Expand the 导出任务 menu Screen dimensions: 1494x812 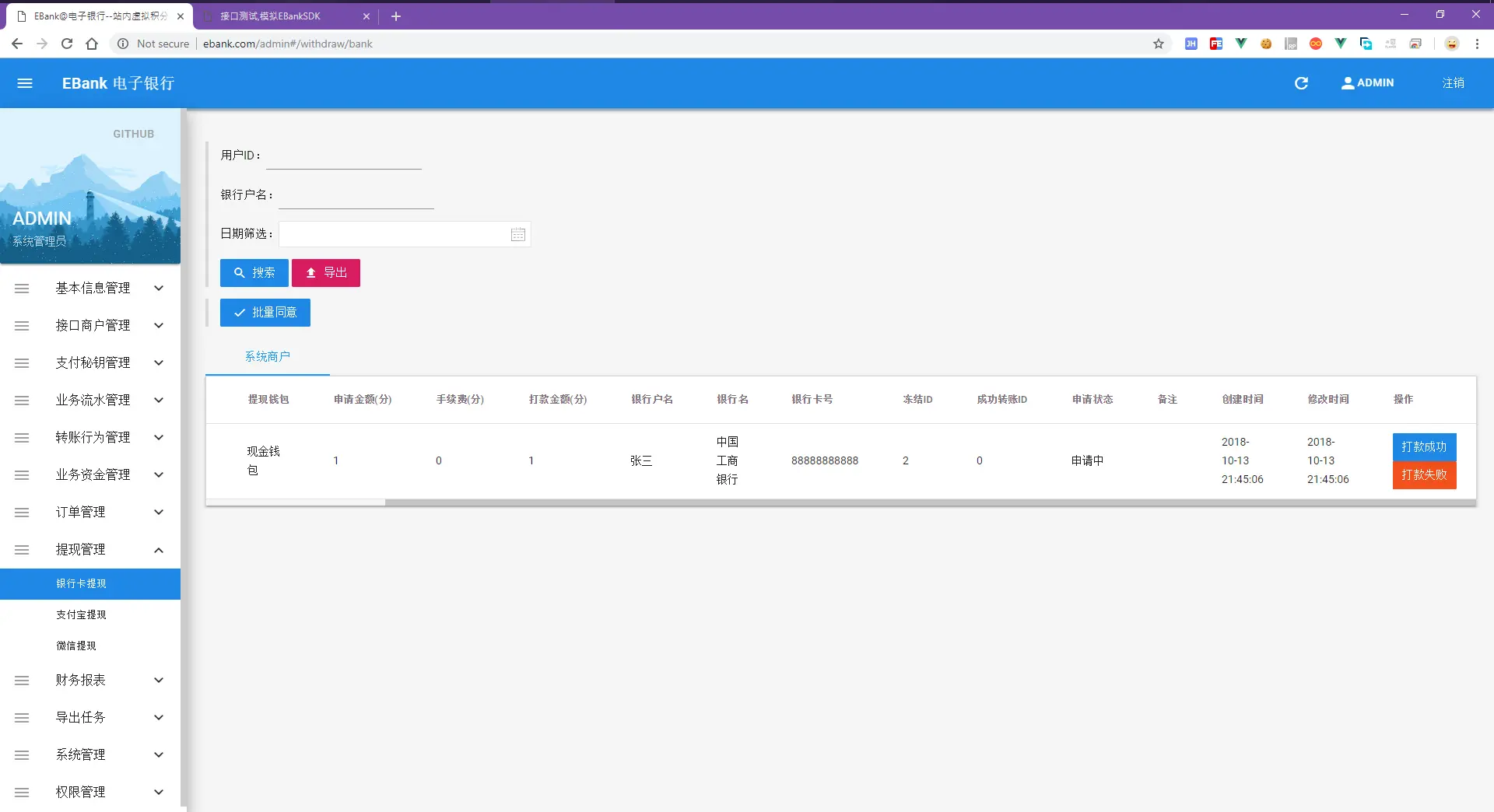tap(90, 718)
